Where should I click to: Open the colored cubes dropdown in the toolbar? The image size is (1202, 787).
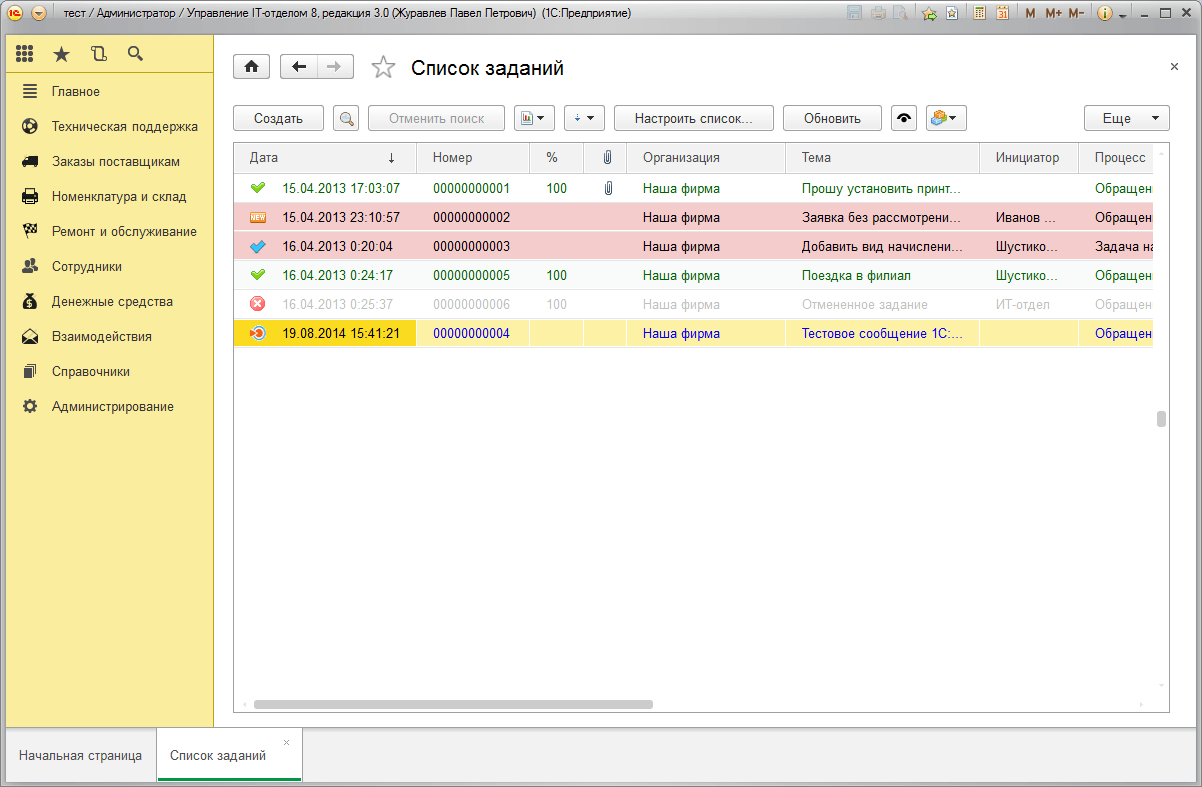946,118
